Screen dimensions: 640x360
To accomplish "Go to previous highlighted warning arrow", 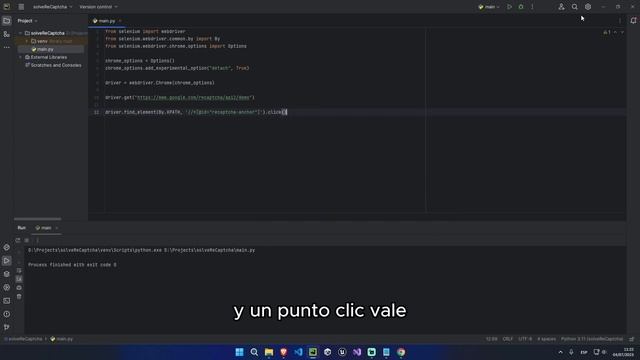I will (x=615, y=32).
